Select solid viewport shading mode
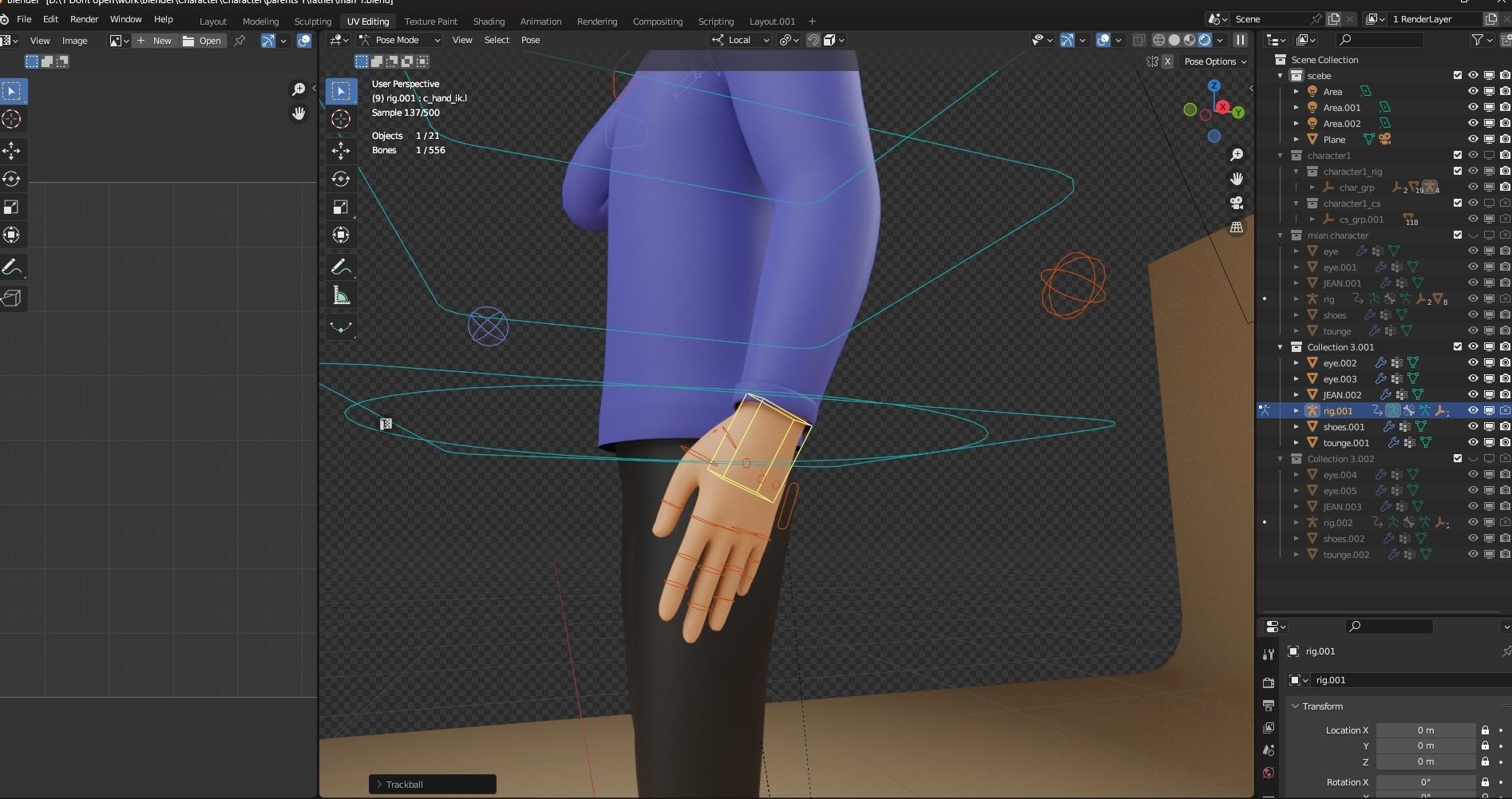This screenshot has height=799, width=1512. coord(1174,40)
